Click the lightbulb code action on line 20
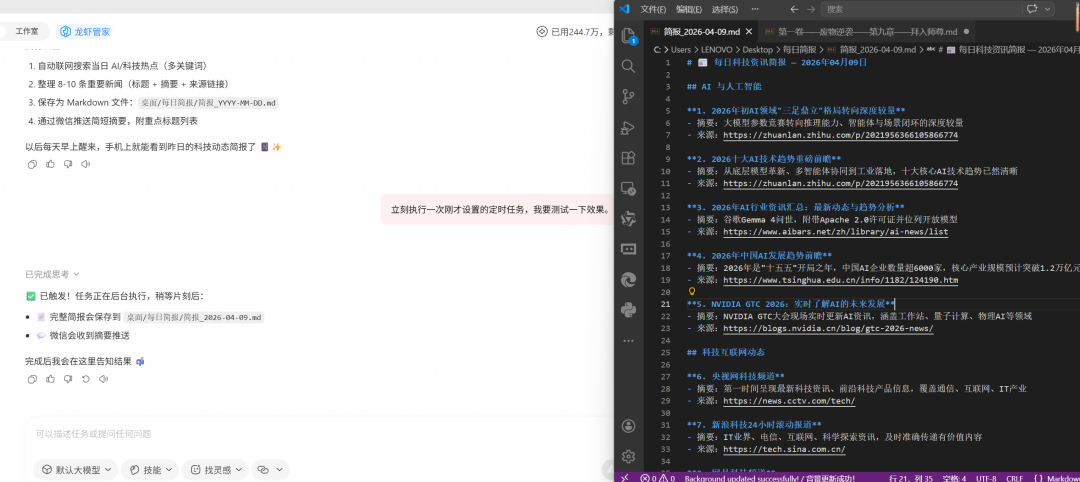This screenshot has width=1080, height=482. click(x=692, y=291)
